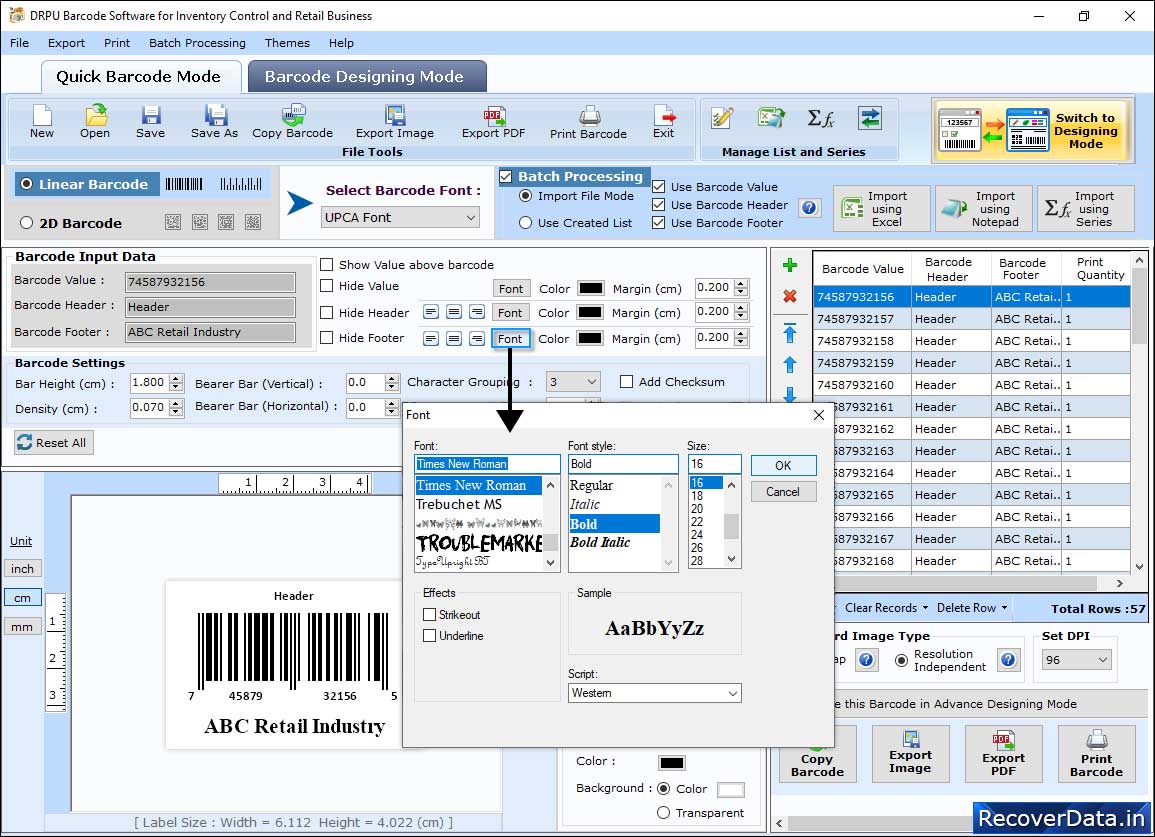Click the Reset All button
This screenshot has height=837, width=1155.
click(x=54, y=442)
